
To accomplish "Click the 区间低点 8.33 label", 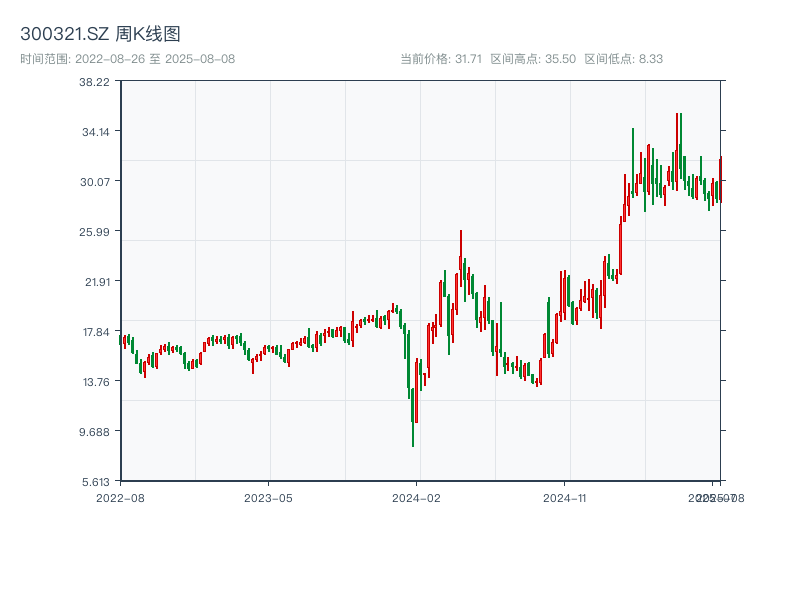I will [x=624, y=59].
